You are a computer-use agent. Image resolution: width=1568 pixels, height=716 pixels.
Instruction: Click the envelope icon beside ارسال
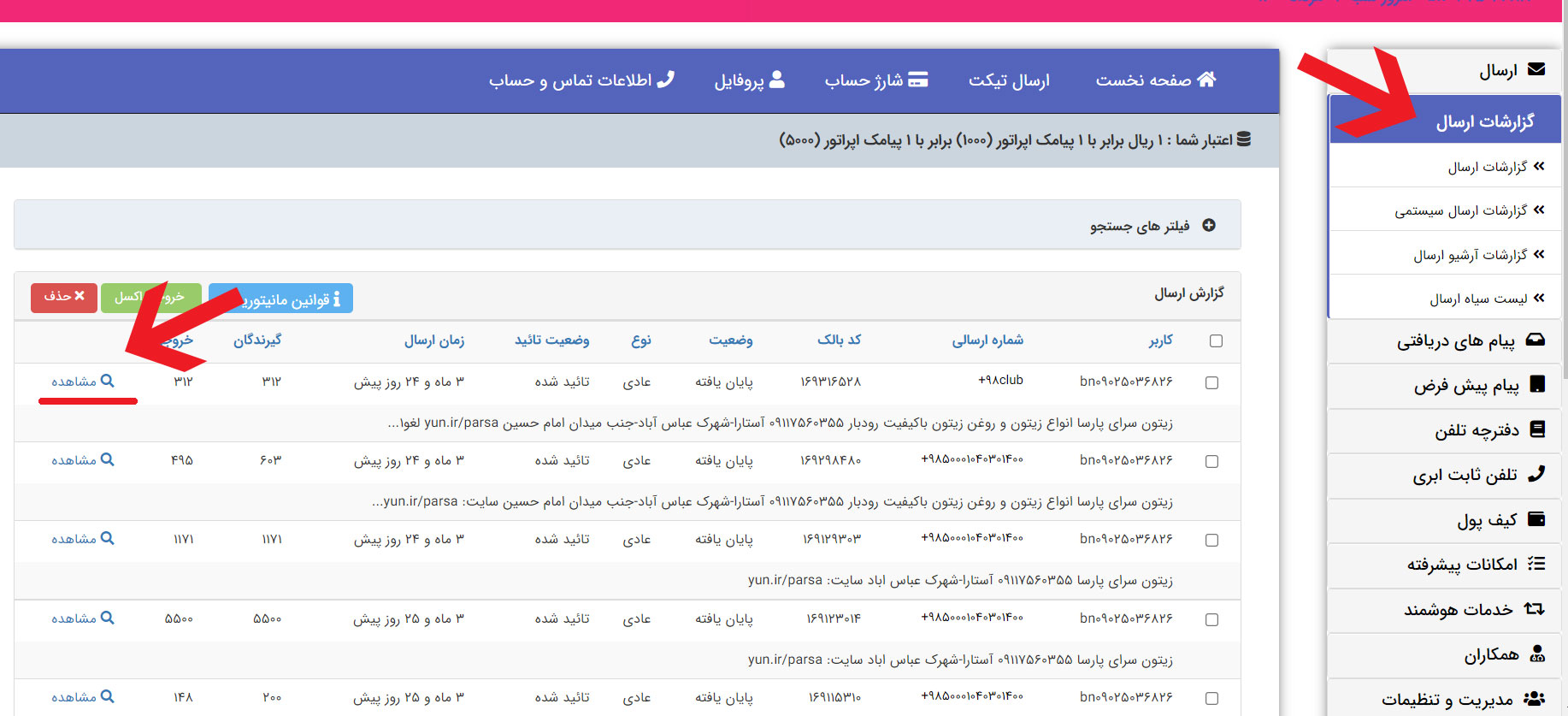coord(1536,69)
